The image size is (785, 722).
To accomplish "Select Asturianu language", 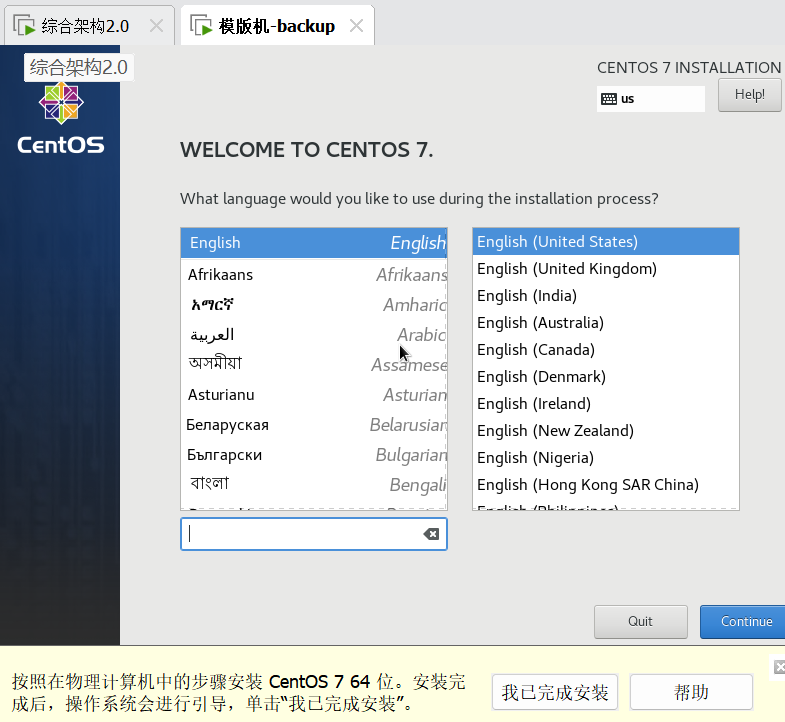I will click(x=314, y=395).
